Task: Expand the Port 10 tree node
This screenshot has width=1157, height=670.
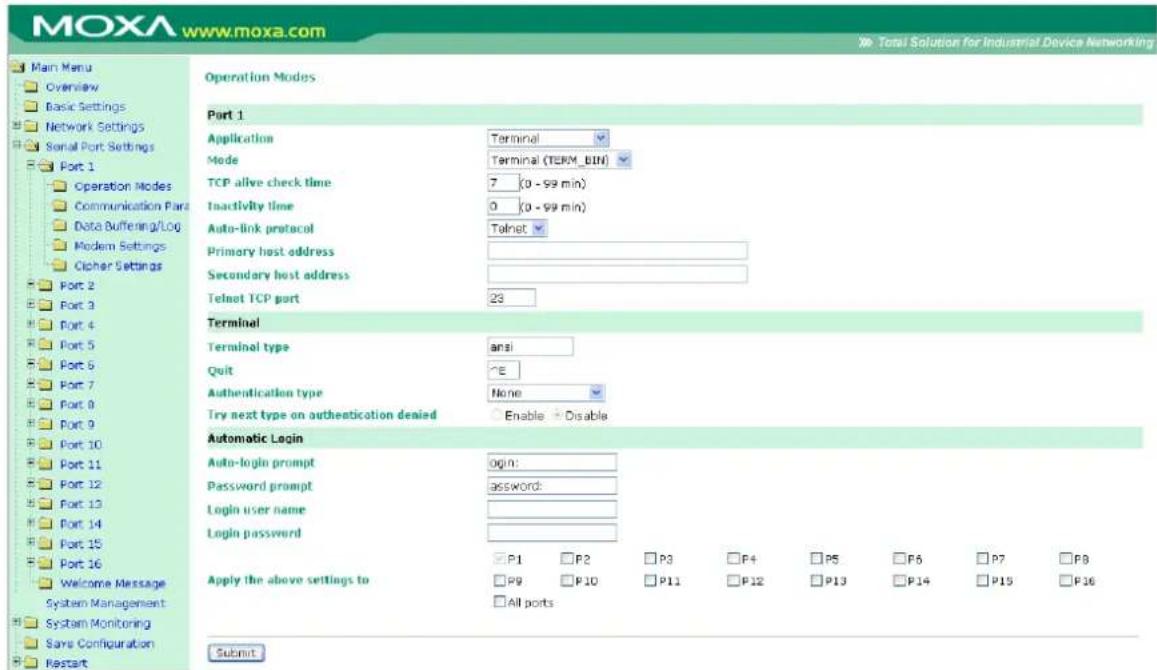Action: click(x=31, y=443)
